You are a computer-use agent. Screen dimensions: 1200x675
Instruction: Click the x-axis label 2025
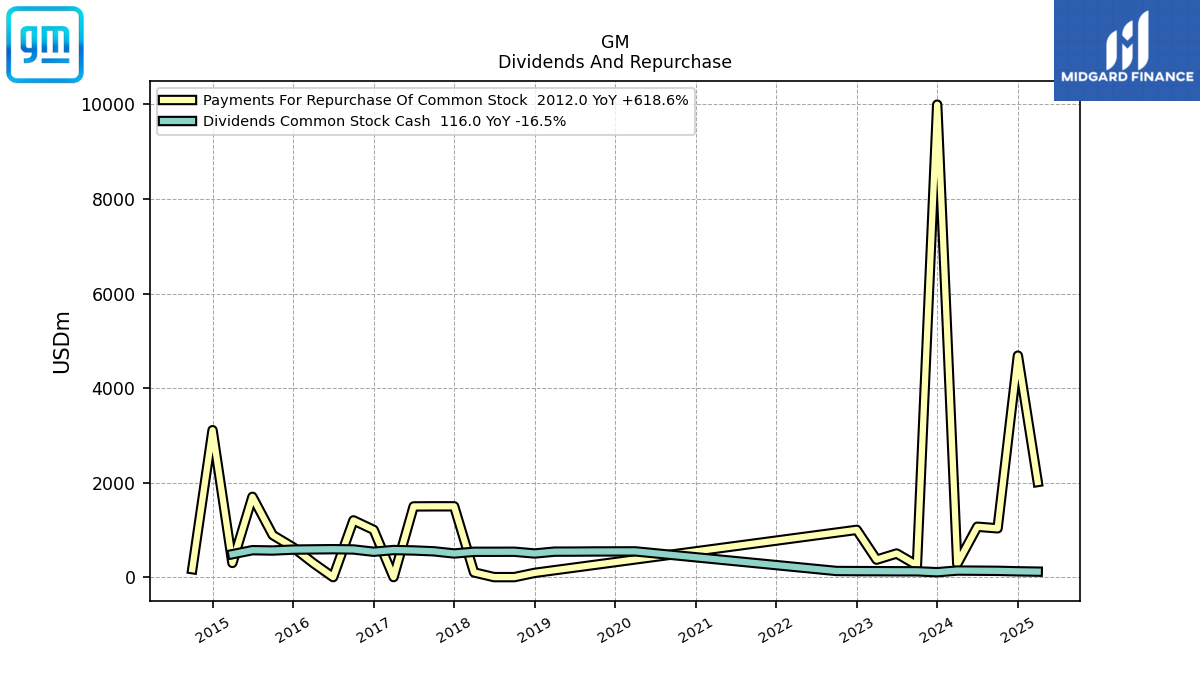[x=1017, y=629]
